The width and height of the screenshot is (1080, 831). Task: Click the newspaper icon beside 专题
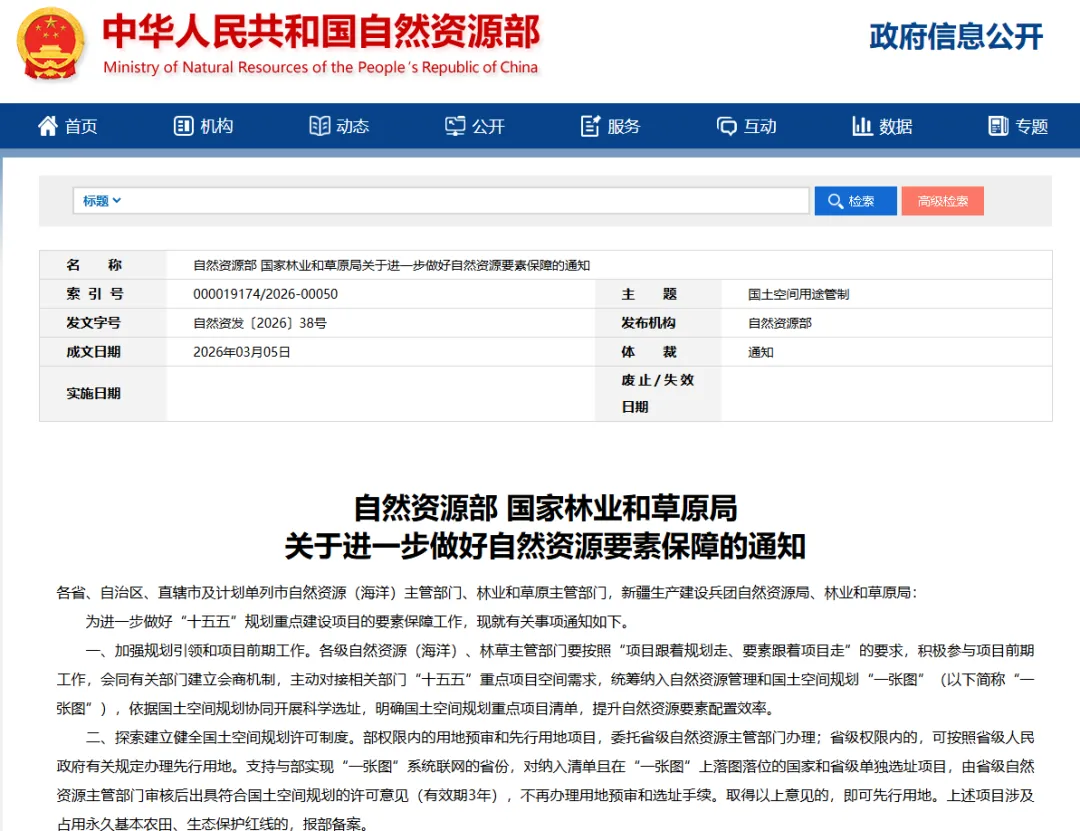pyautogui.click(x=998, y=126)
